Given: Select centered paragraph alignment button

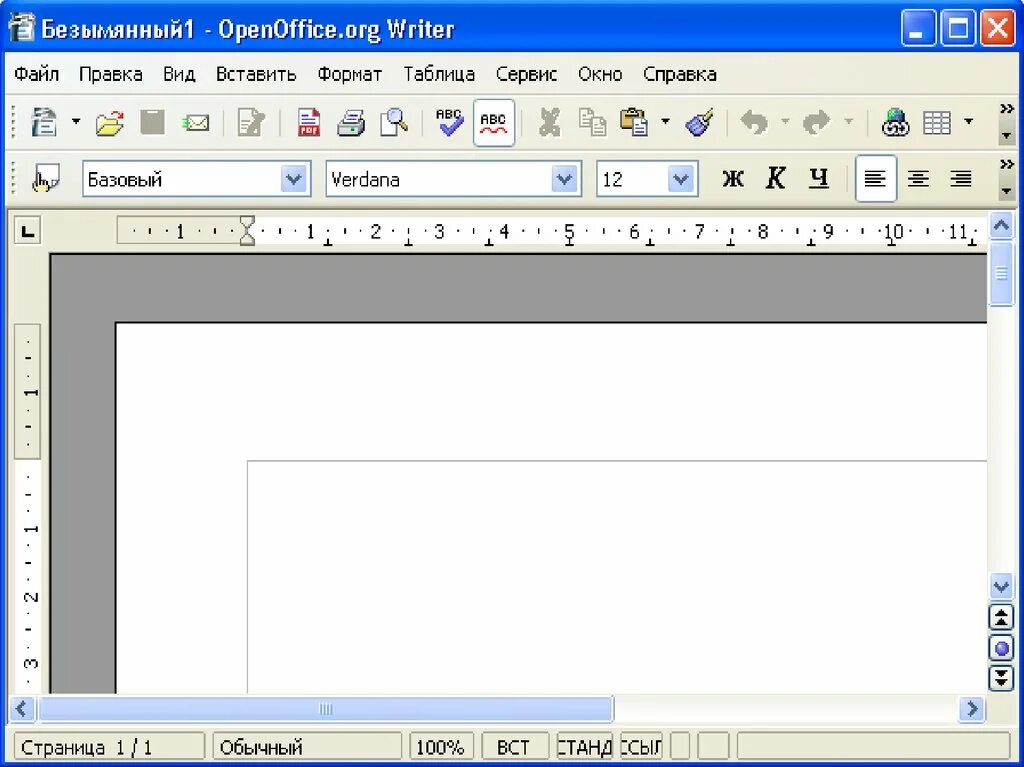Looking at the screenshot, I should point(918,178).
